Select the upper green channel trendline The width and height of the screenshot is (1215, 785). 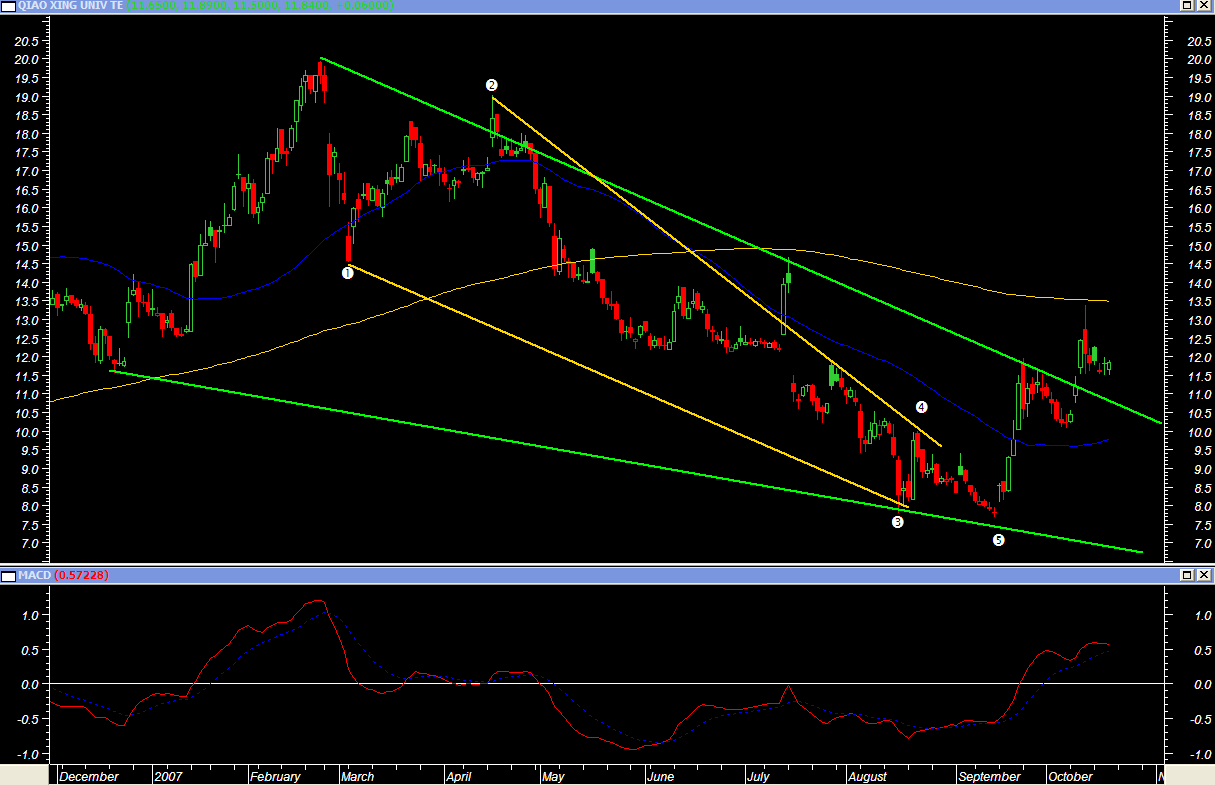pos(740,239)
